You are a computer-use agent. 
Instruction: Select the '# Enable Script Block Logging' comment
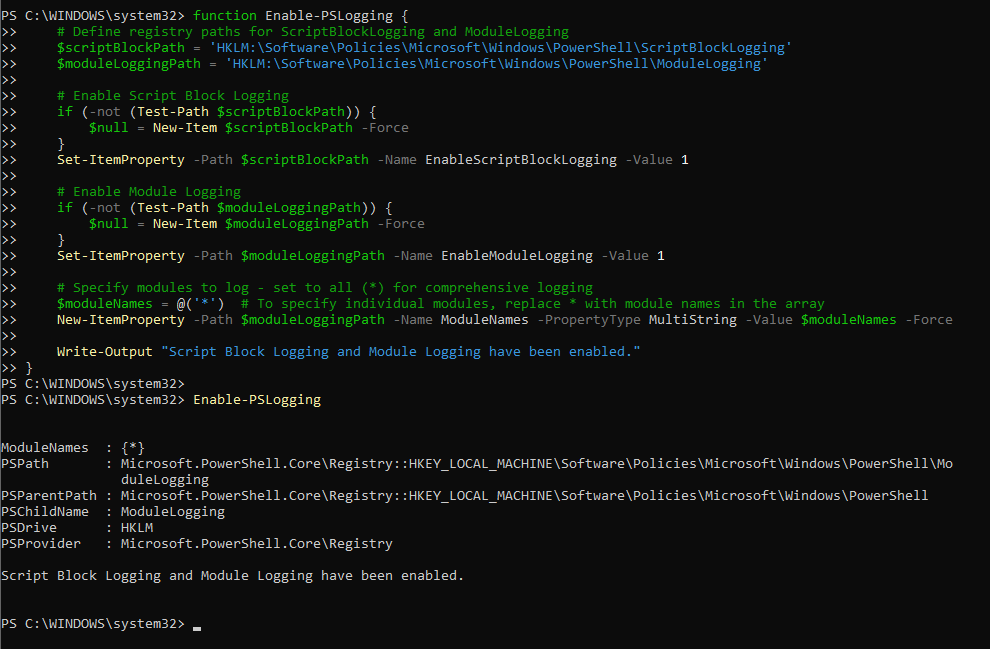tap(172, 96)
